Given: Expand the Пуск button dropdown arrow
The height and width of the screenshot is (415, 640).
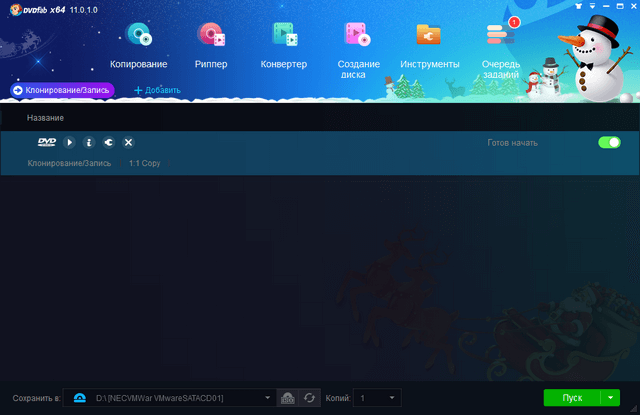Looking at the screenshot, I should pyautogui.click(x=611, y=398).
